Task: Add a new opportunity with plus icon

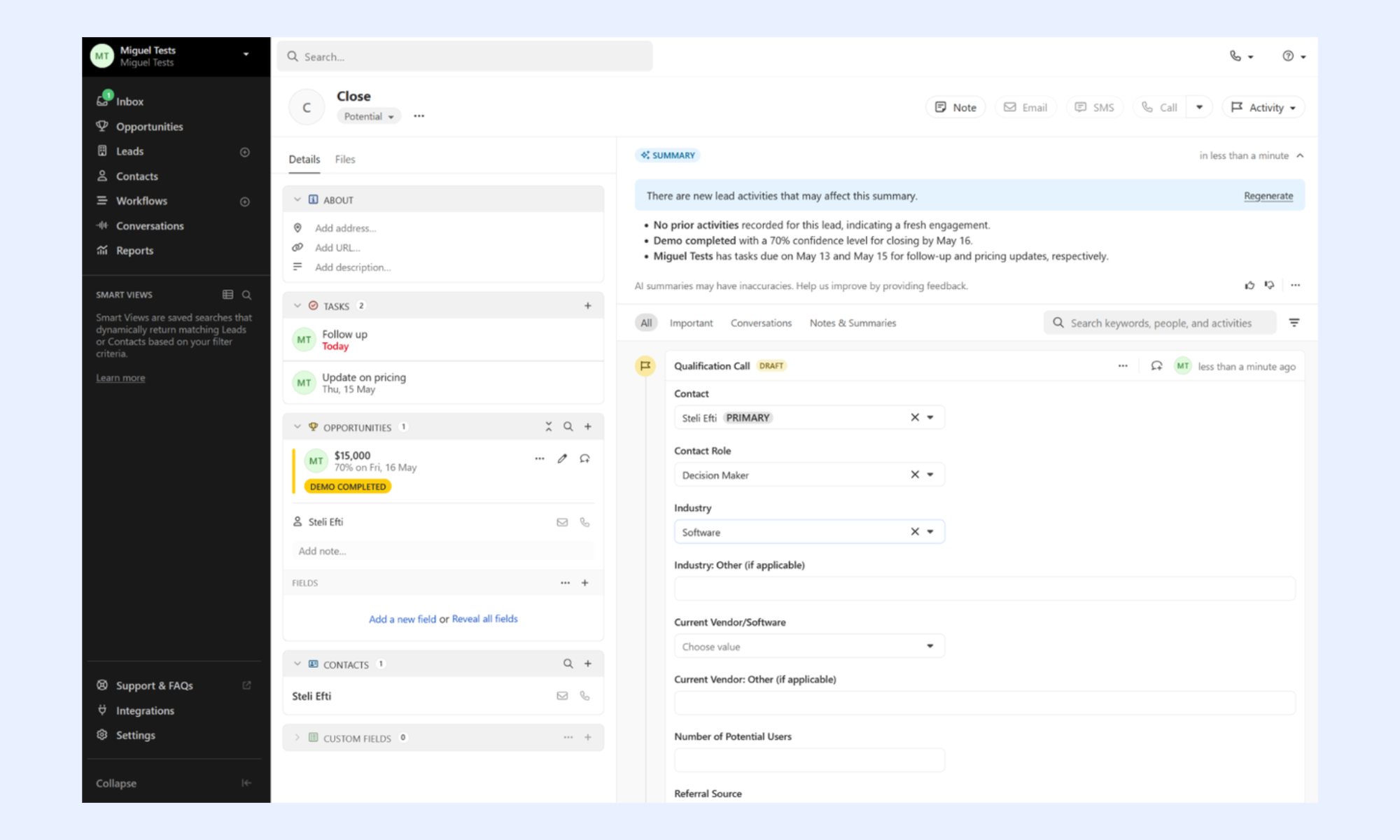Action: (588, 427)
